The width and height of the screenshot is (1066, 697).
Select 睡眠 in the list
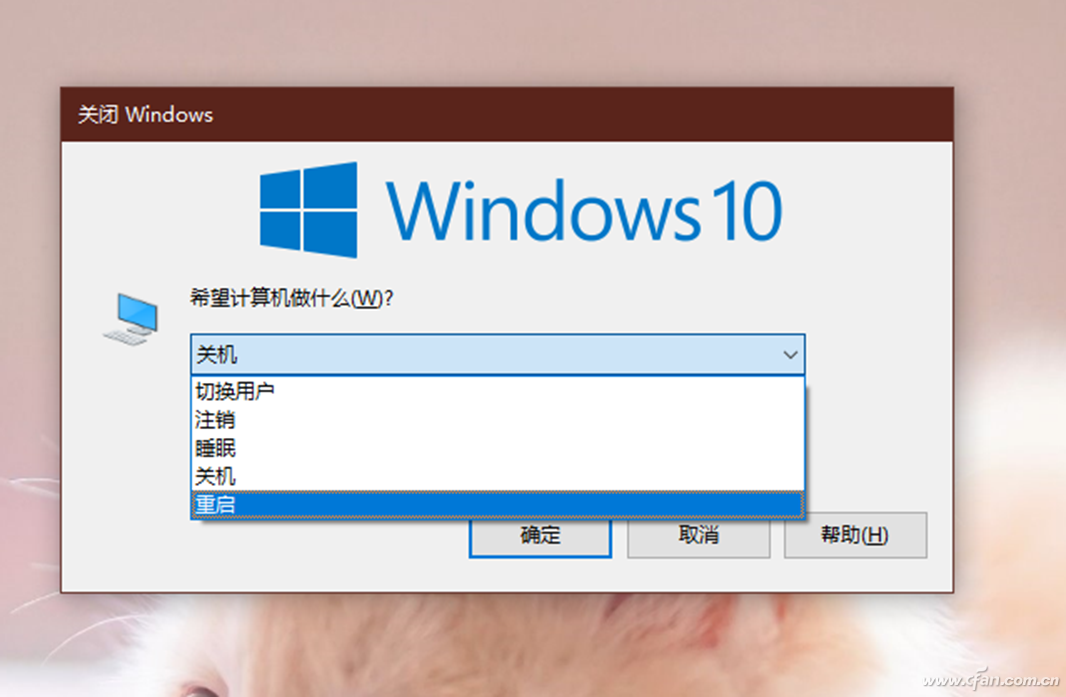click(x=498, y=448)
